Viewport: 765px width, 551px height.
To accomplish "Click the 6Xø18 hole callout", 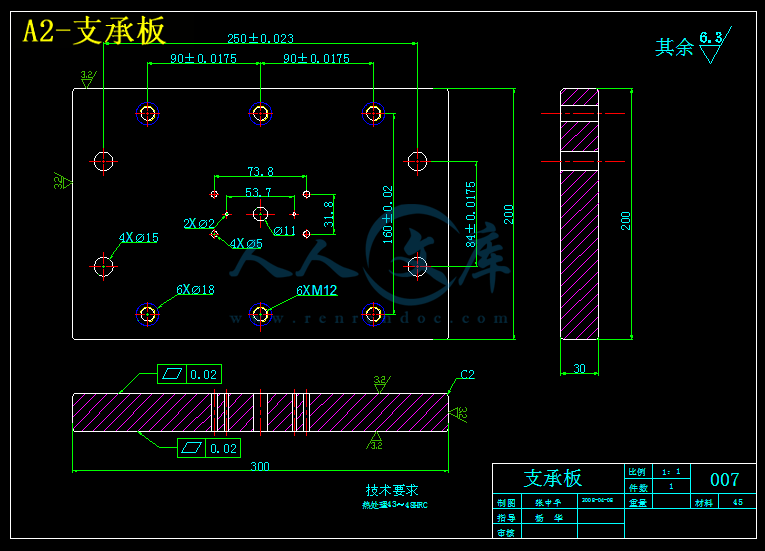I will click(x=195, y=289).
